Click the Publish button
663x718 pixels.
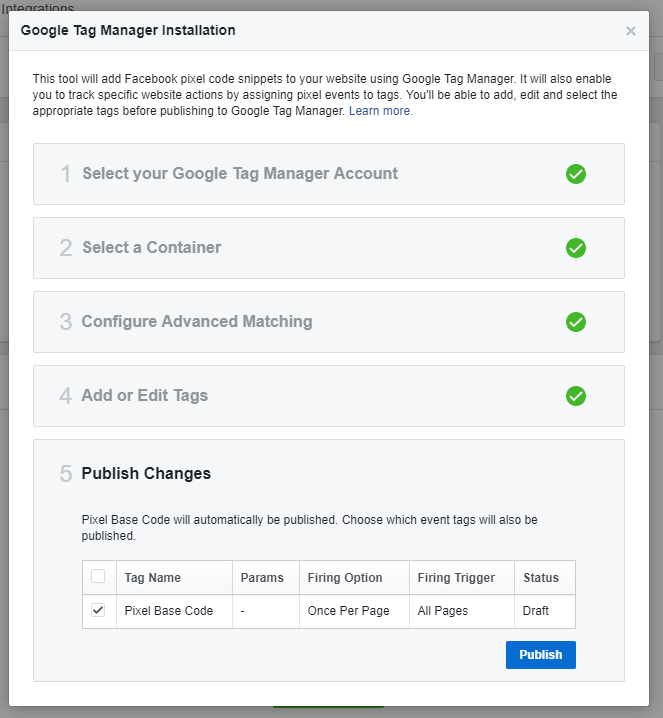coord(541,655)
